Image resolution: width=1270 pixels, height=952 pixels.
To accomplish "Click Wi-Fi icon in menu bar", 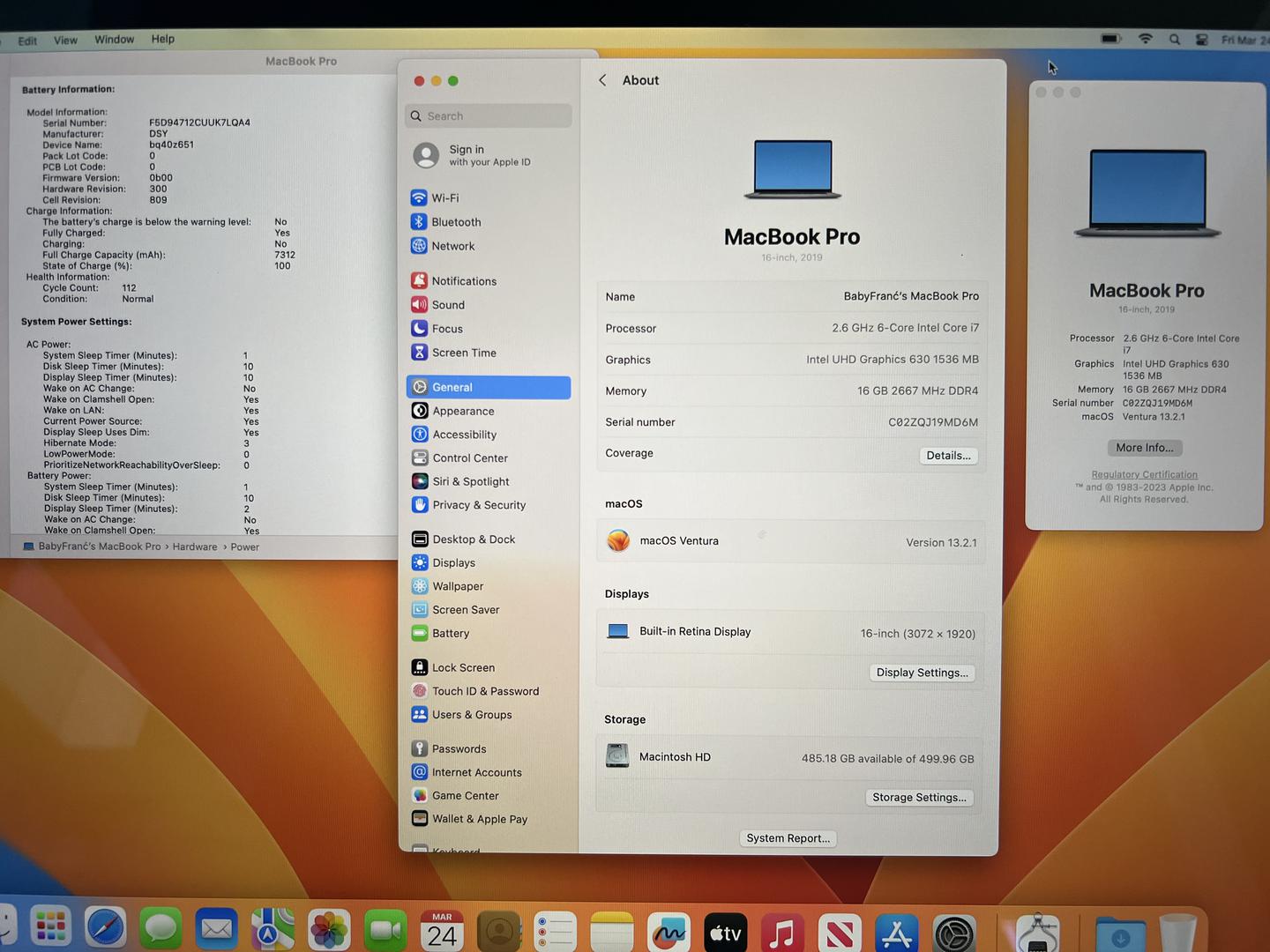I will pyautogui.click(x=1146, y=39).
